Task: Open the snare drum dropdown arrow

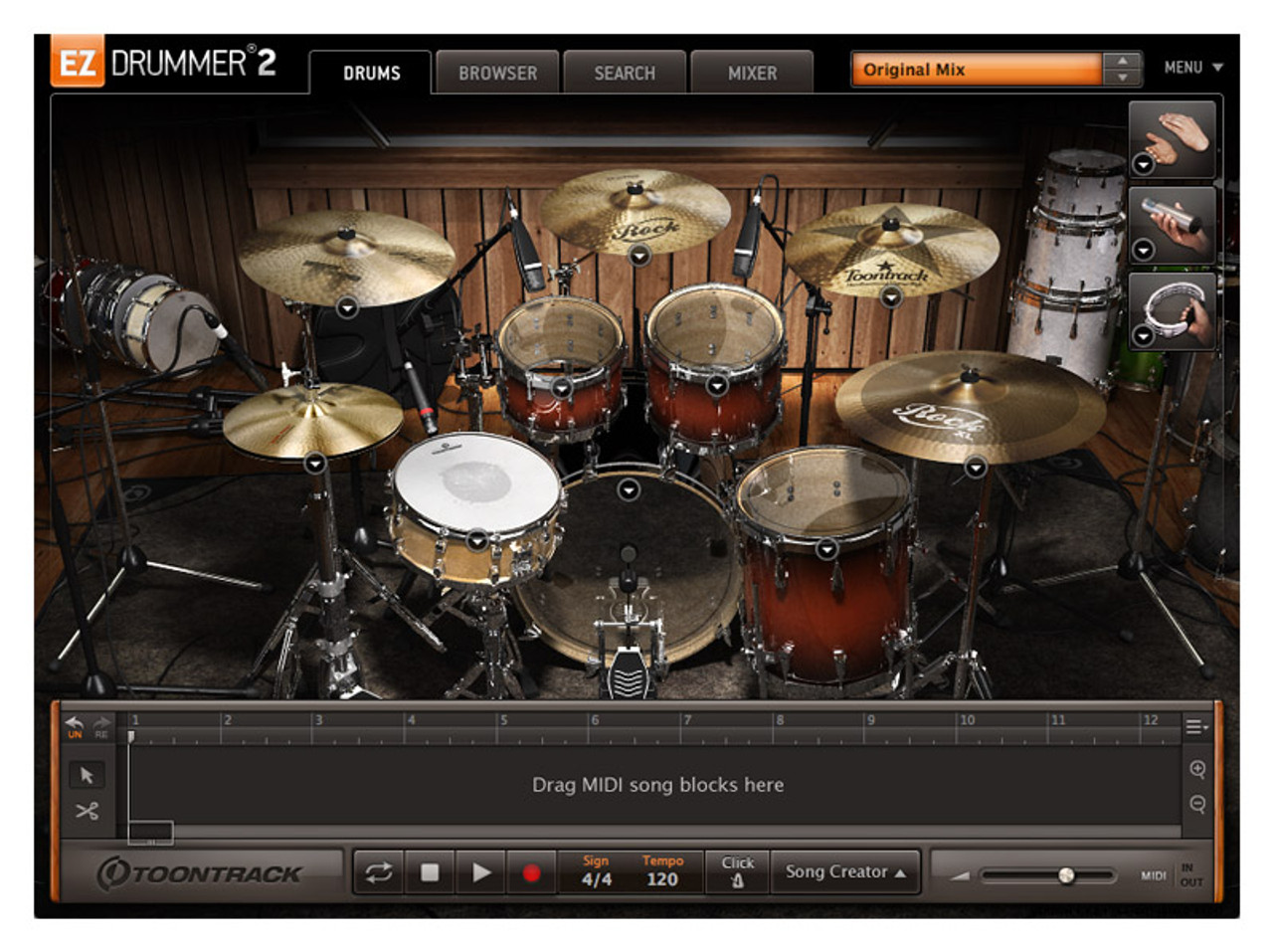Action: (x=476, y=540)
